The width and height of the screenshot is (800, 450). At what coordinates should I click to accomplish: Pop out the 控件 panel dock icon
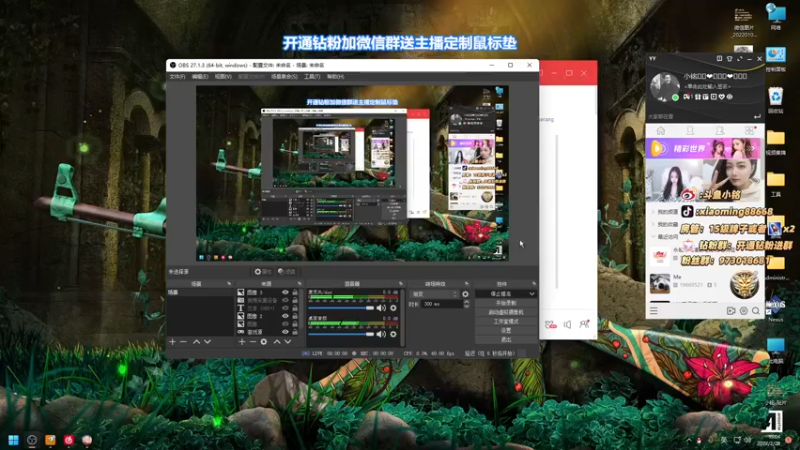[x=534, y=283]
